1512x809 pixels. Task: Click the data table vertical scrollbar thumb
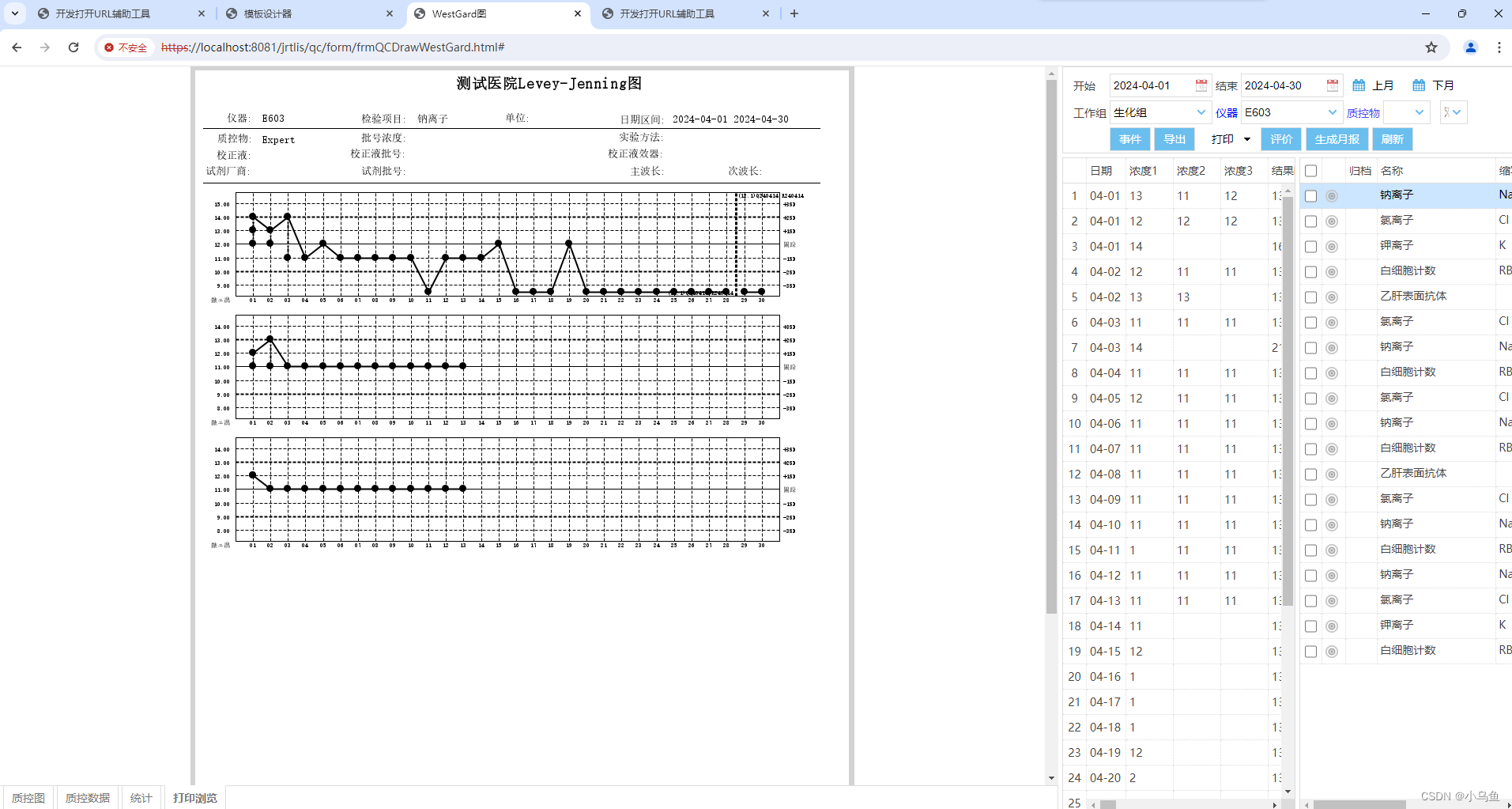tap(1288, 399)
